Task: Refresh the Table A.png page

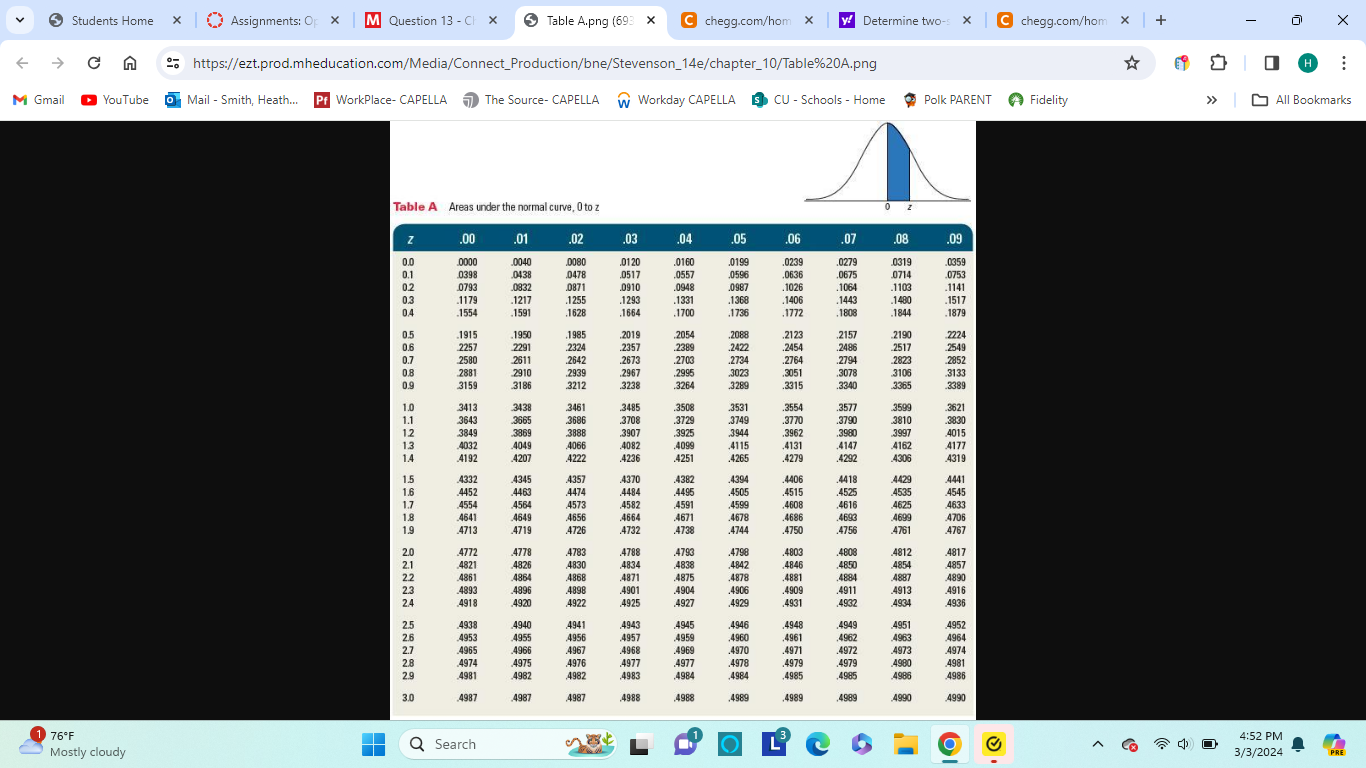Action: coord(94,61)
